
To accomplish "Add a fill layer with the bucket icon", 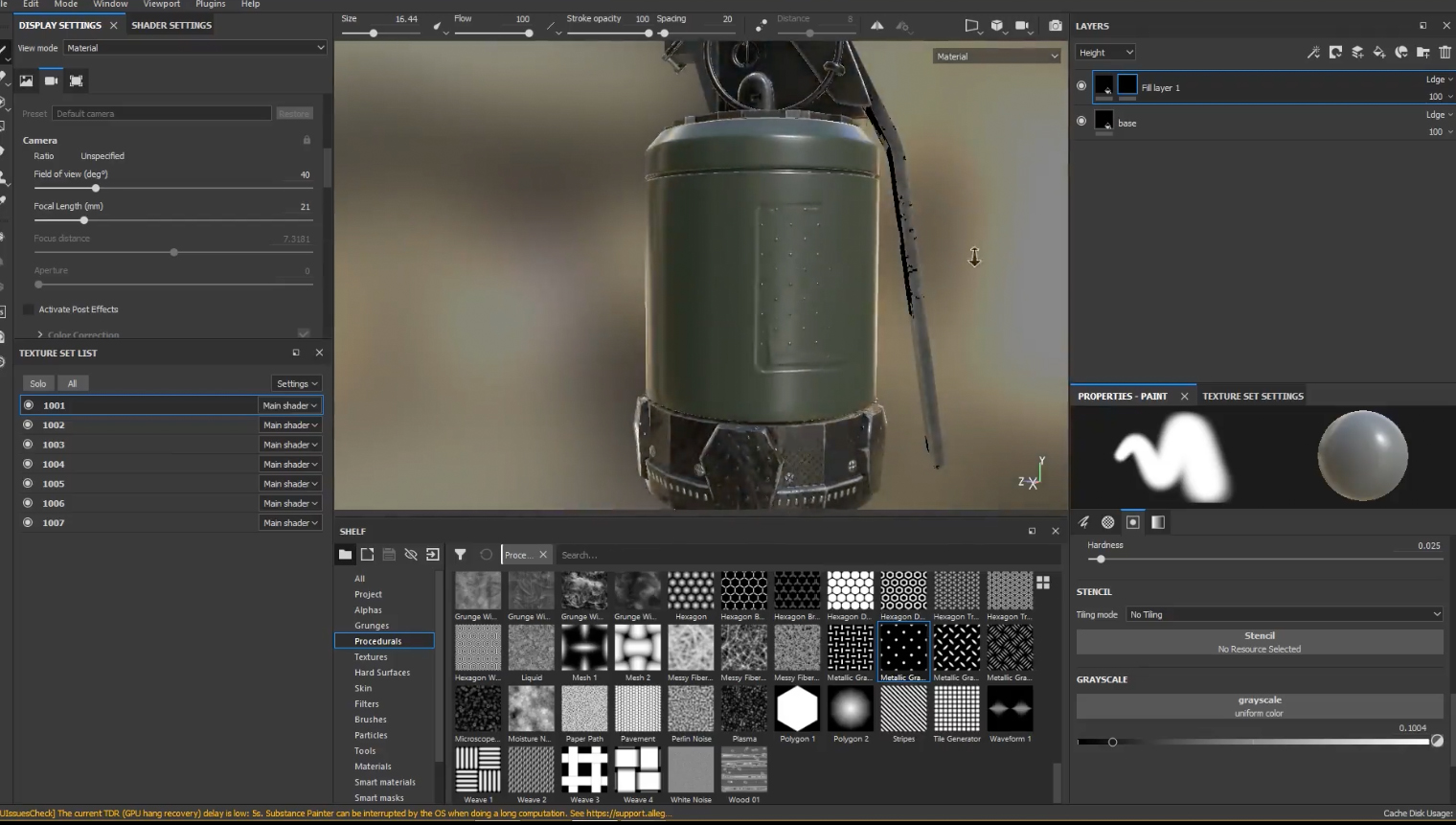I will coord(1379,53).
